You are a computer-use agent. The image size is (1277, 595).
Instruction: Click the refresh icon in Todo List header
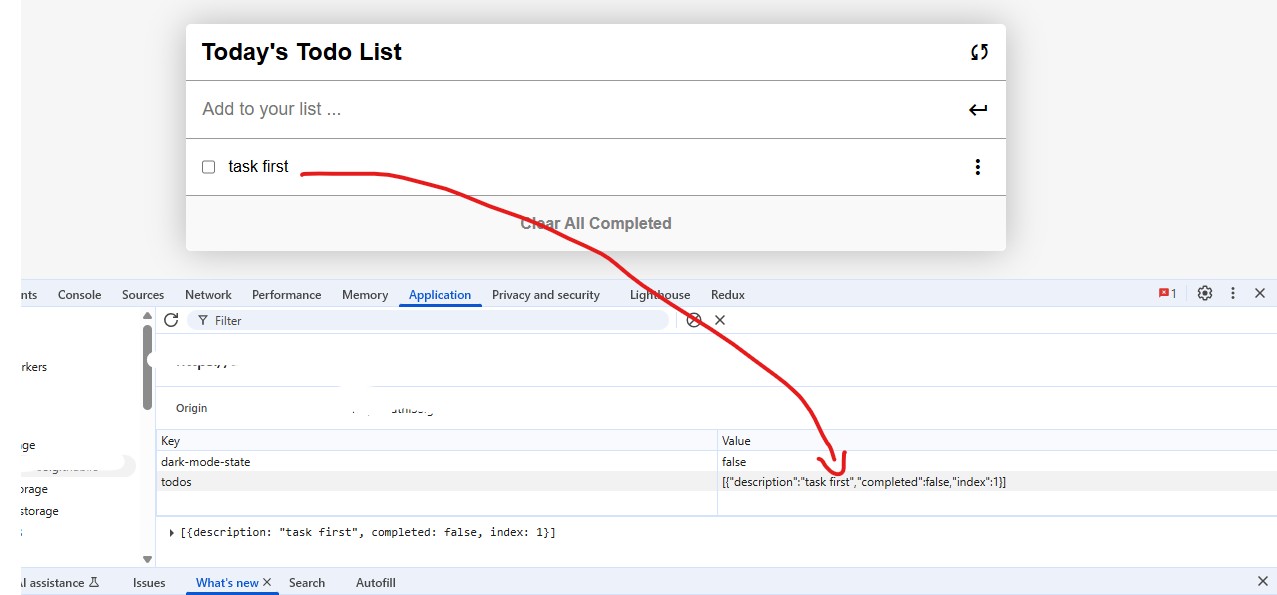pyautogui.click(x=979, y=52)
